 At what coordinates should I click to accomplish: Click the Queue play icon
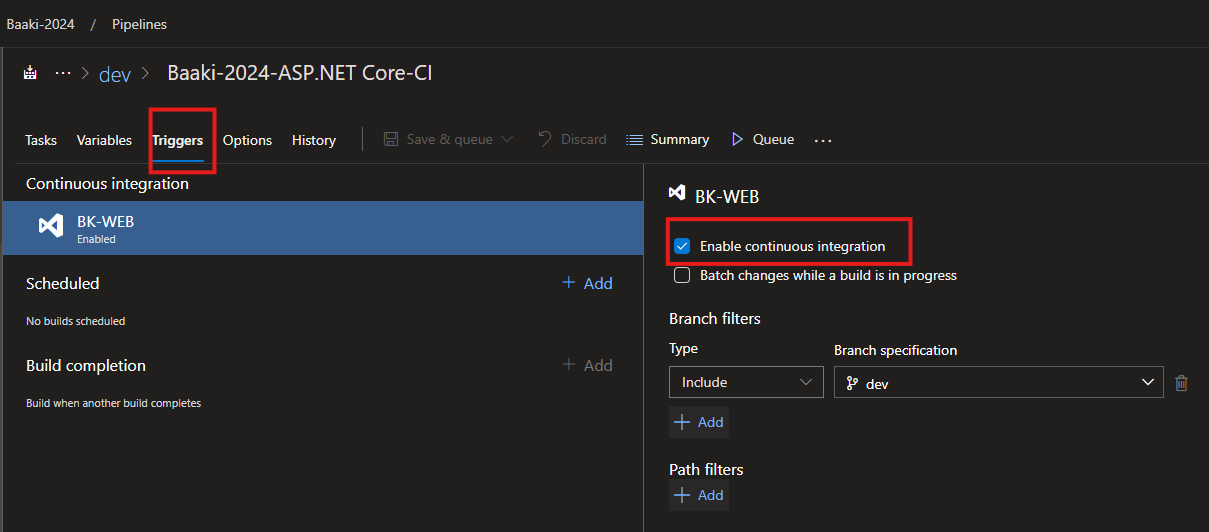click(737, 139)
